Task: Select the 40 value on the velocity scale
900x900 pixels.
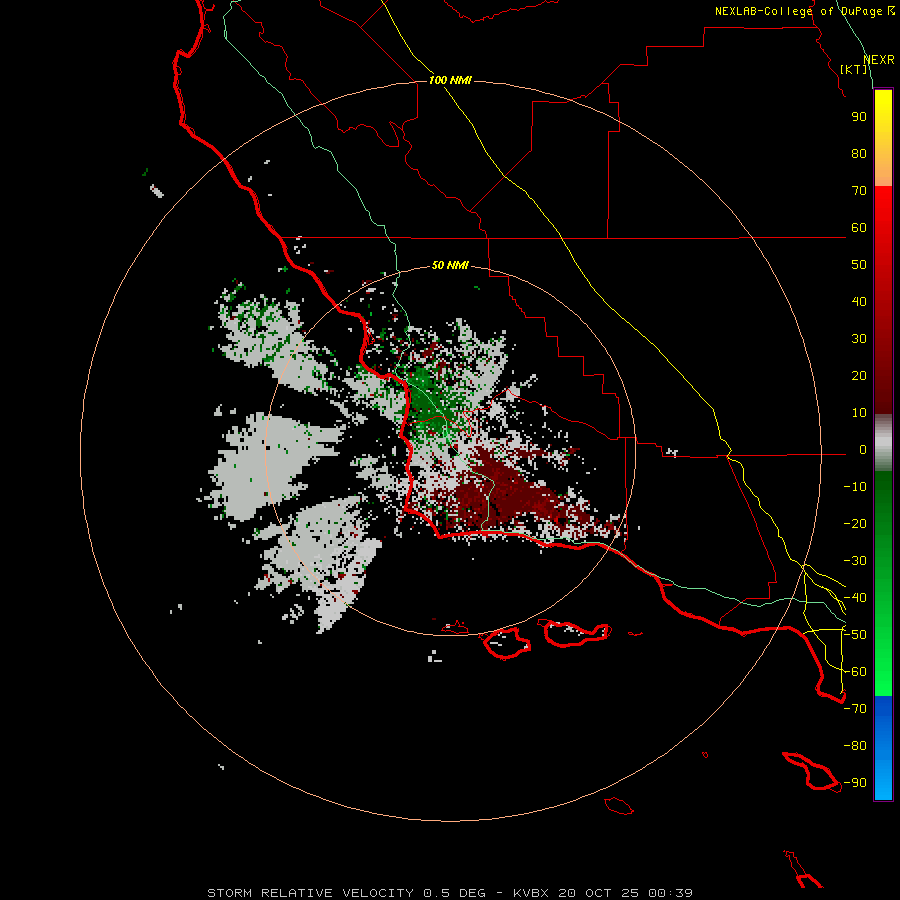Action: 859,301
